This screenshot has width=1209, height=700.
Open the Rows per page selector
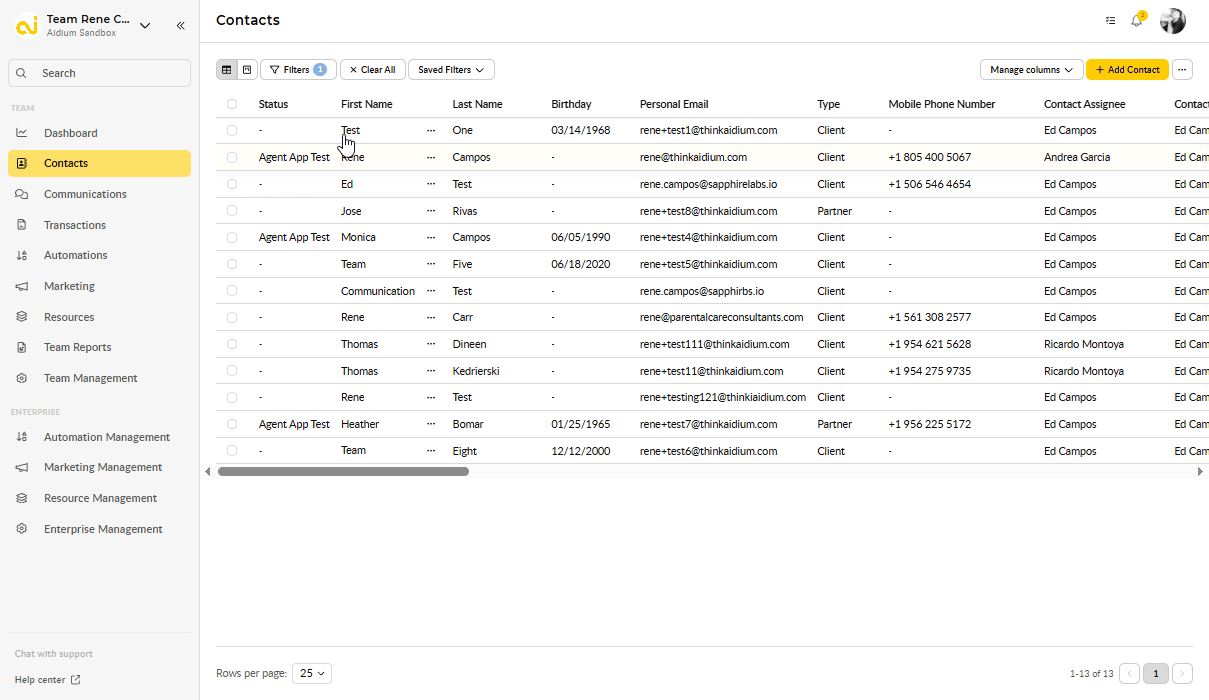(x=312, y=674)
